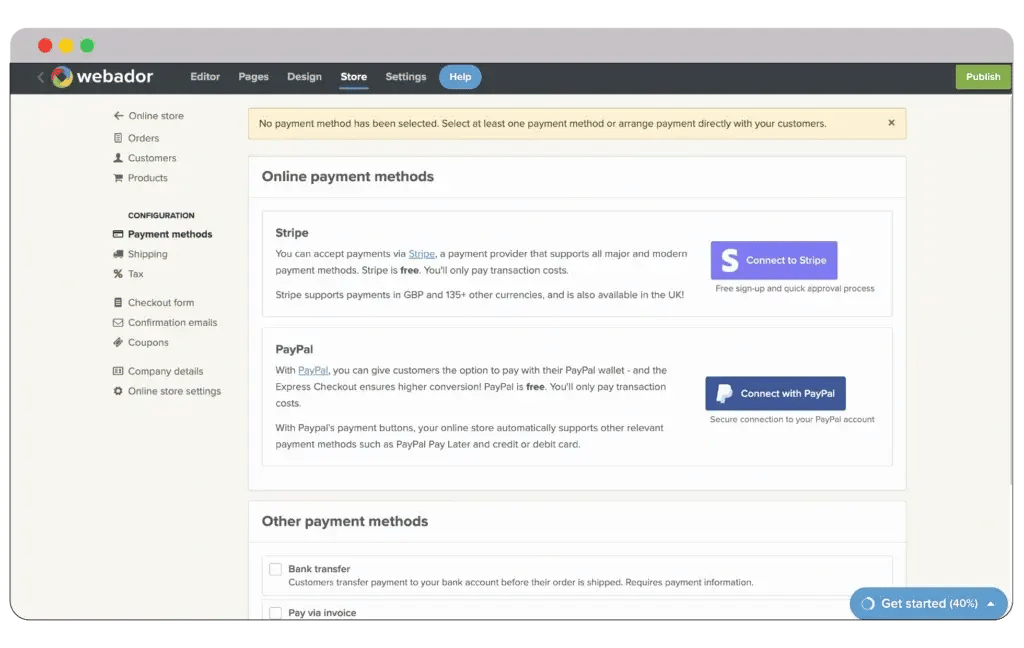Click the Products cart icon in sidebar

(118, 178)
